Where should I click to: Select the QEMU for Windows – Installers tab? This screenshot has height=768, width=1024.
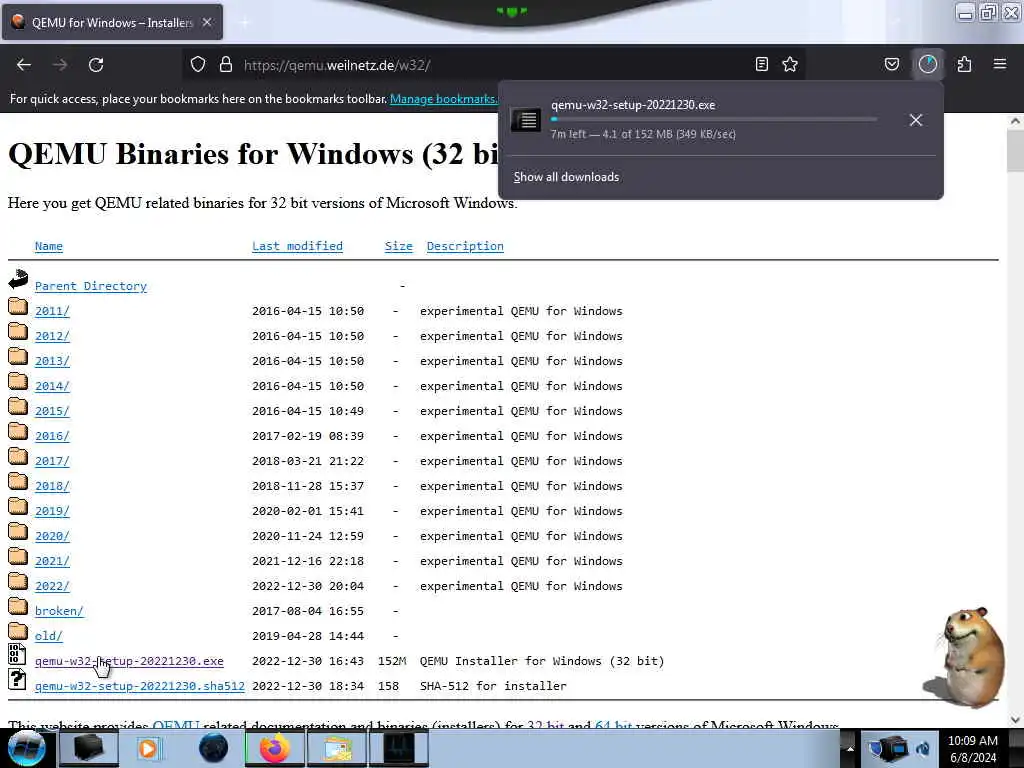coord(112,22)
